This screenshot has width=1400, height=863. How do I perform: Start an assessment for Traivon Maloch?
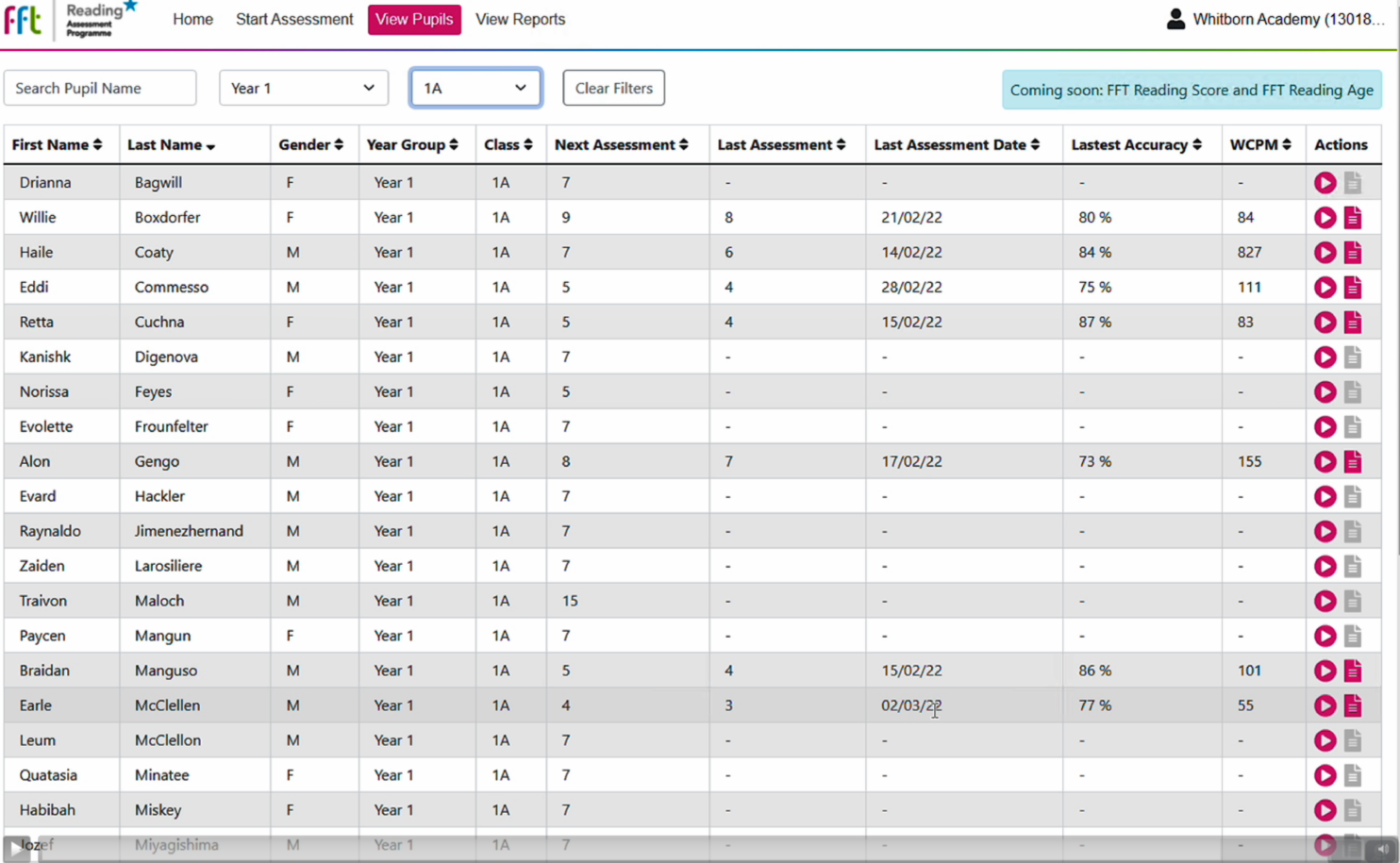point(1325,601)
